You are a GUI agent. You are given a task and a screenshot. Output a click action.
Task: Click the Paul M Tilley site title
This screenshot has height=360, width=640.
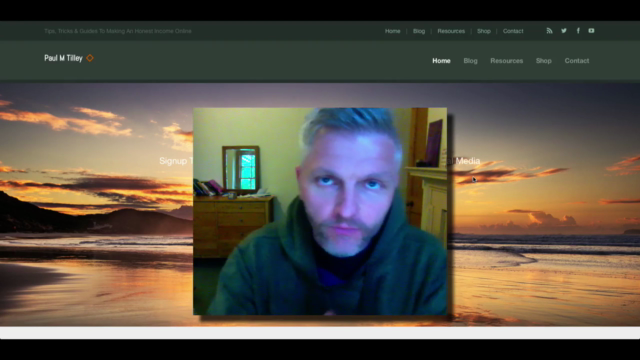(63, 58)
